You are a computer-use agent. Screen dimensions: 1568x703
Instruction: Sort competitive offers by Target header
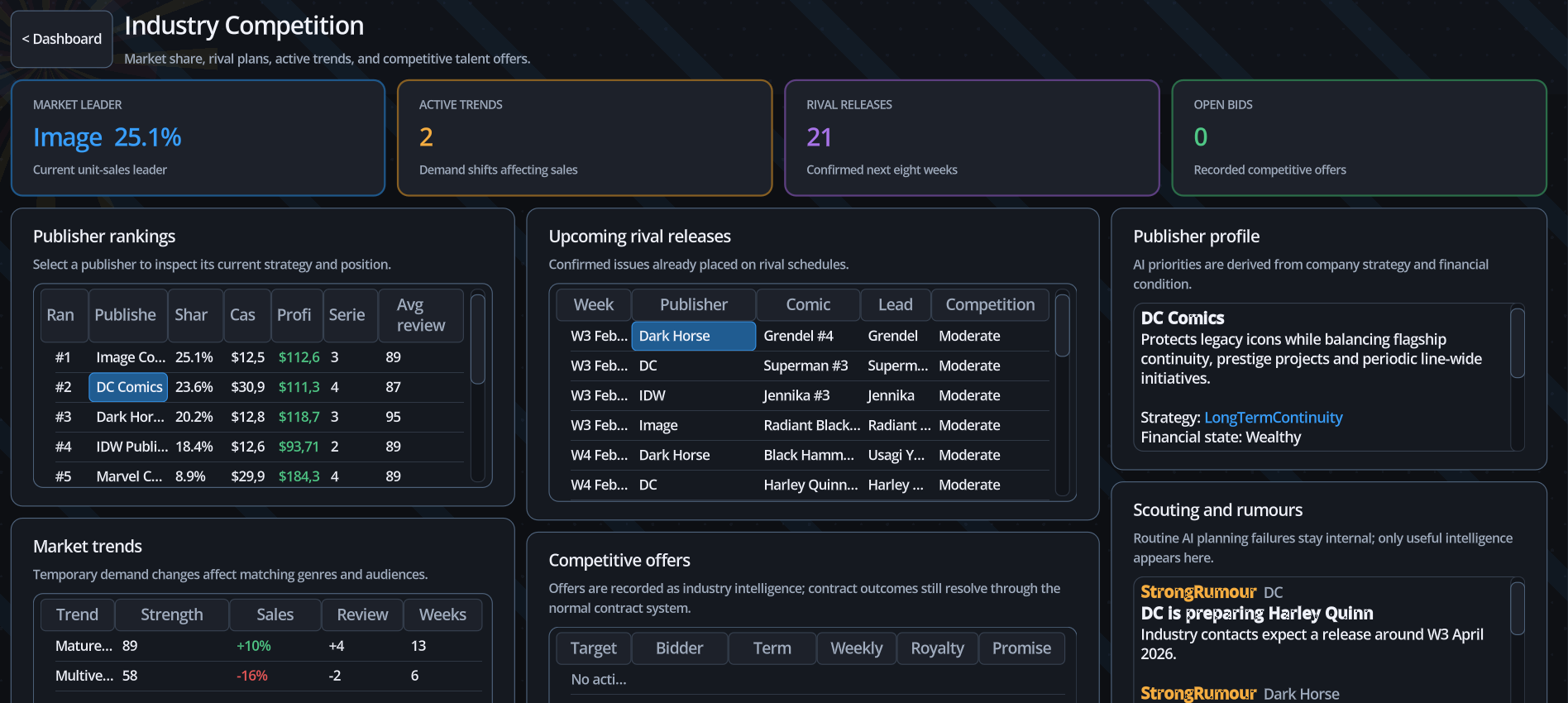tap(593, 648)
